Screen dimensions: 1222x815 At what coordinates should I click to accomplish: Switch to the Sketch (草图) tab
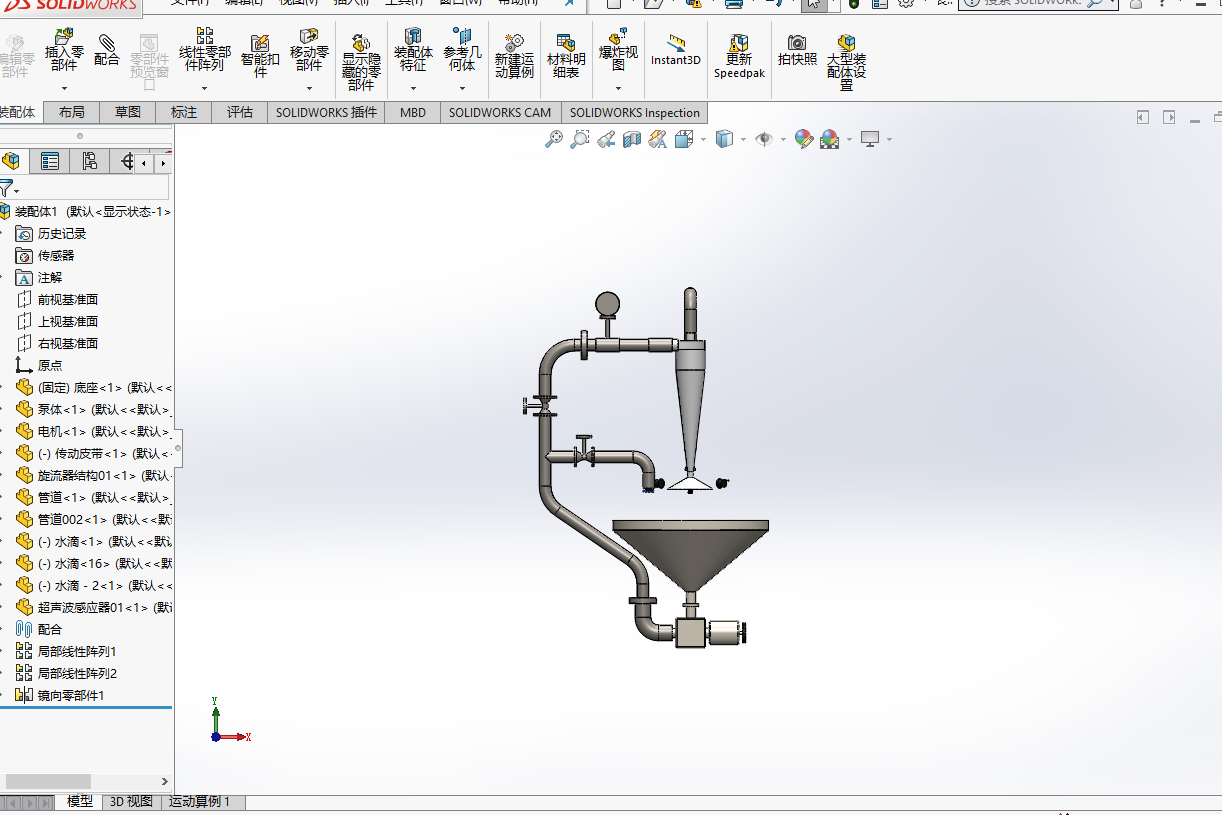128,113
